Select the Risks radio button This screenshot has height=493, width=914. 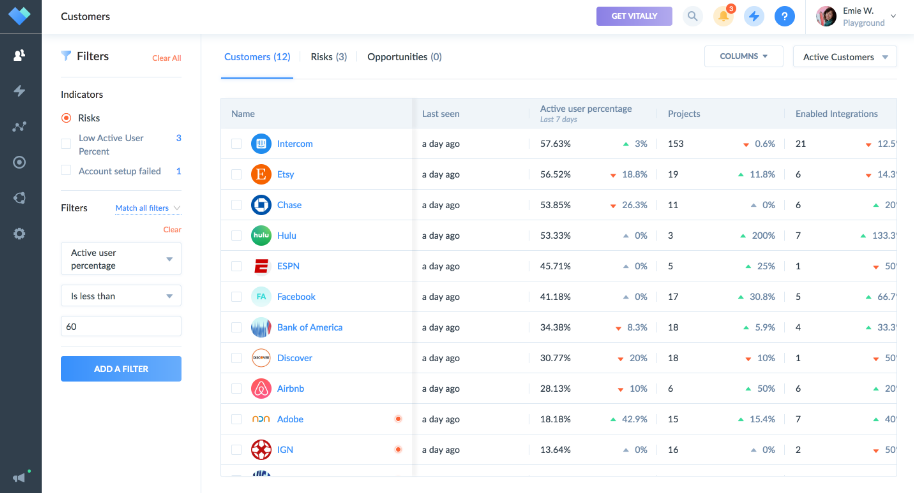(x=66, y=118)
